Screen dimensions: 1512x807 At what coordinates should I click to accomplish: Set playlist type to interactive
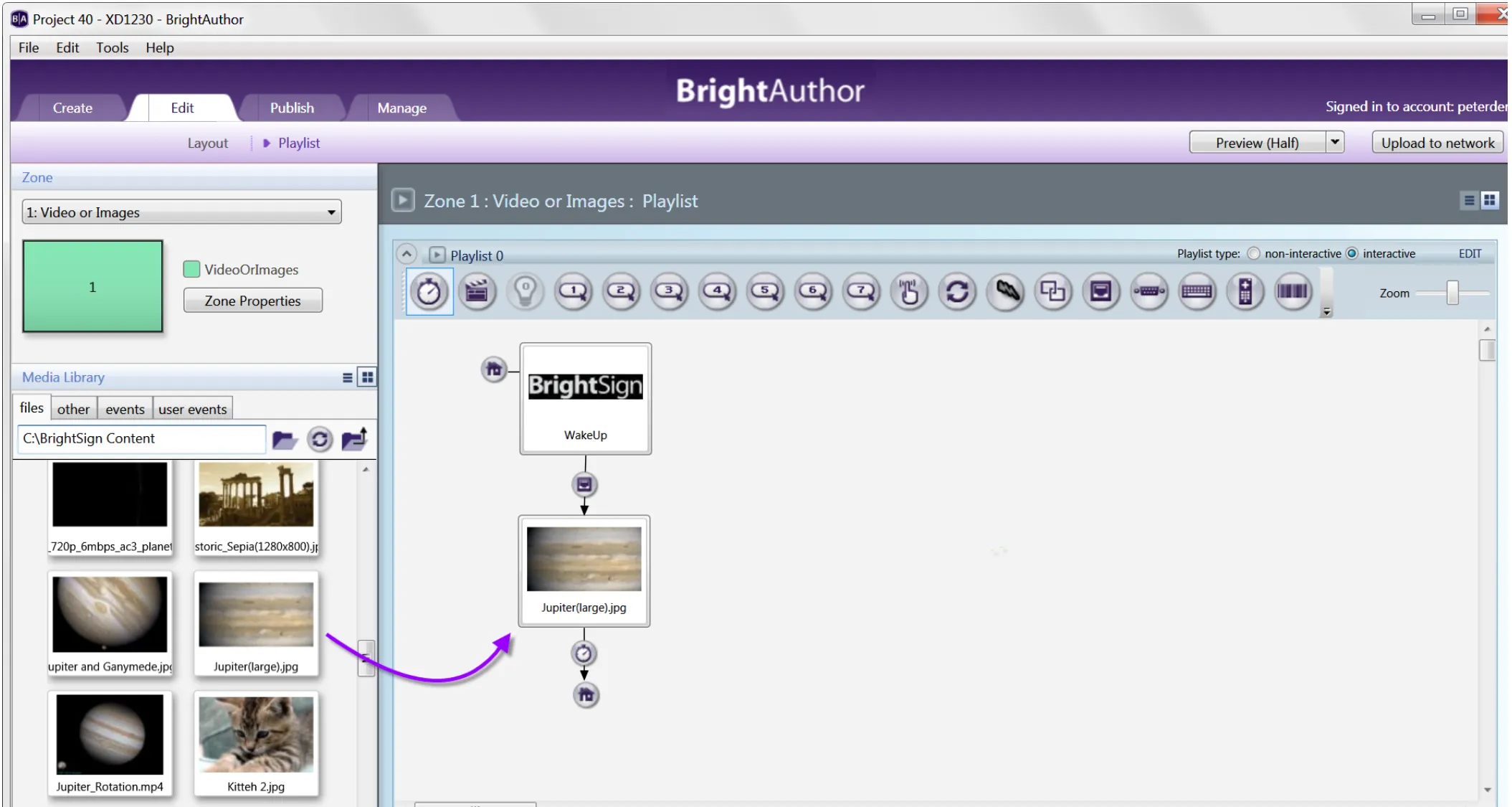pos(1352,254)
